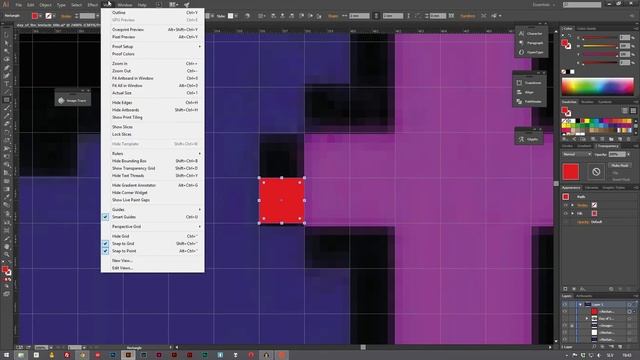Viewport: 640px width, 360px height.
Task: Switch to the Swatches tab
Action: pos(569,102)
